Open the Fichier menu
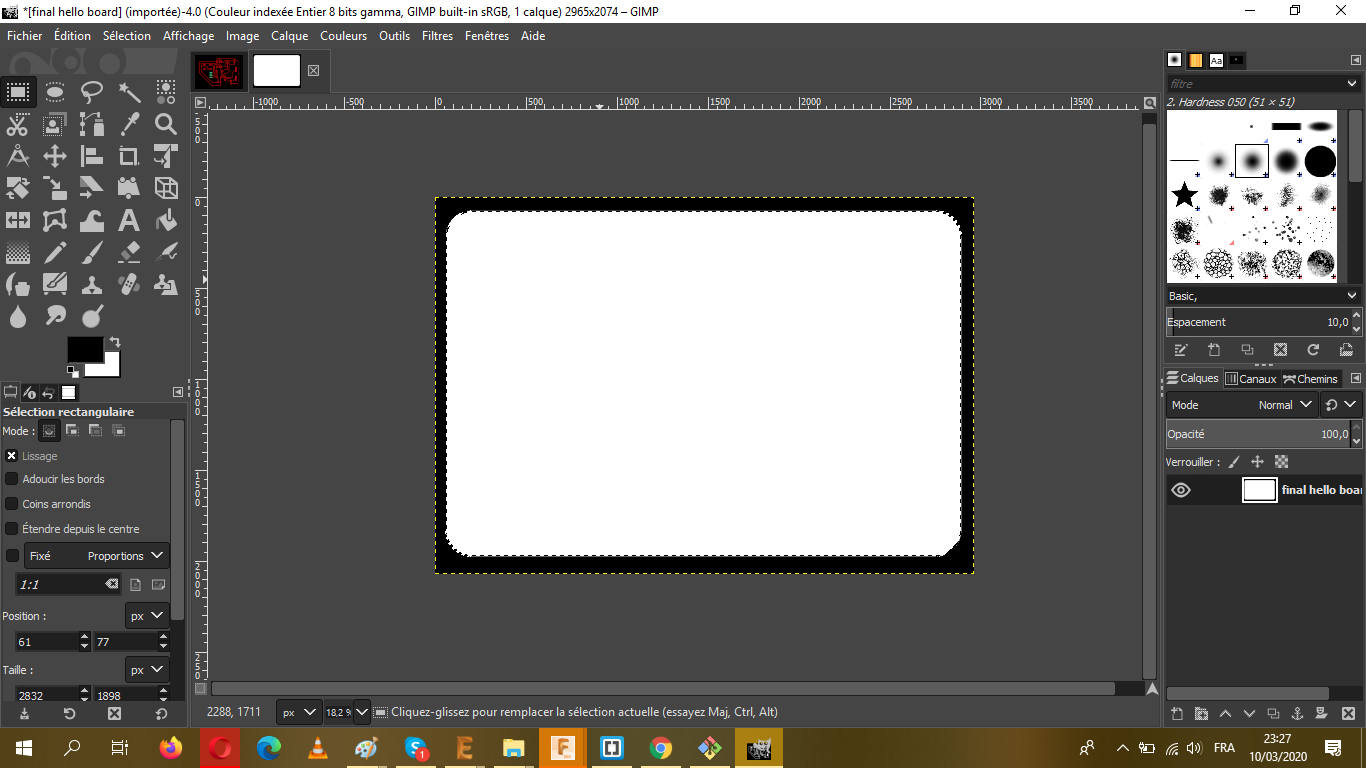The height and width of the screenshot is (768, 1366). (x=25, y=36)
